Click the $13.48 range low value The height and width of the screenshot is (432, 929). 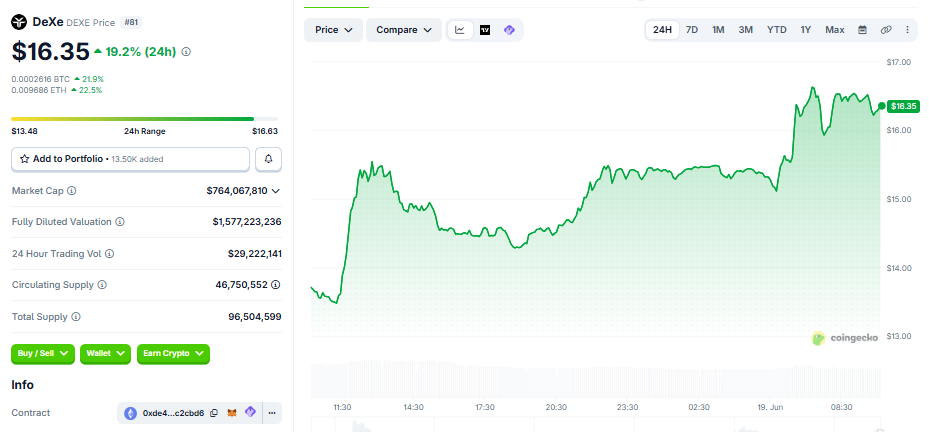pos(24,132)
